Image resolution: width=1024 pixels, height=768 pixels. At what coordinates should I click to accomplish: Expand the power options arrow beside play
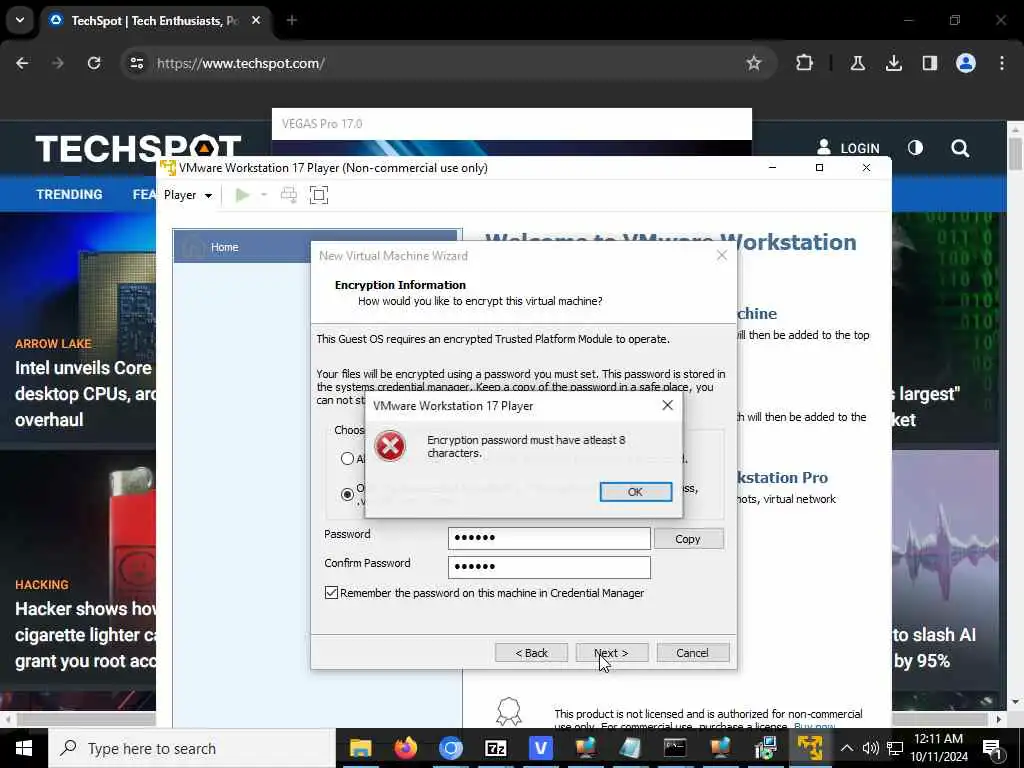pyautogui.click(x=264, y=195)
